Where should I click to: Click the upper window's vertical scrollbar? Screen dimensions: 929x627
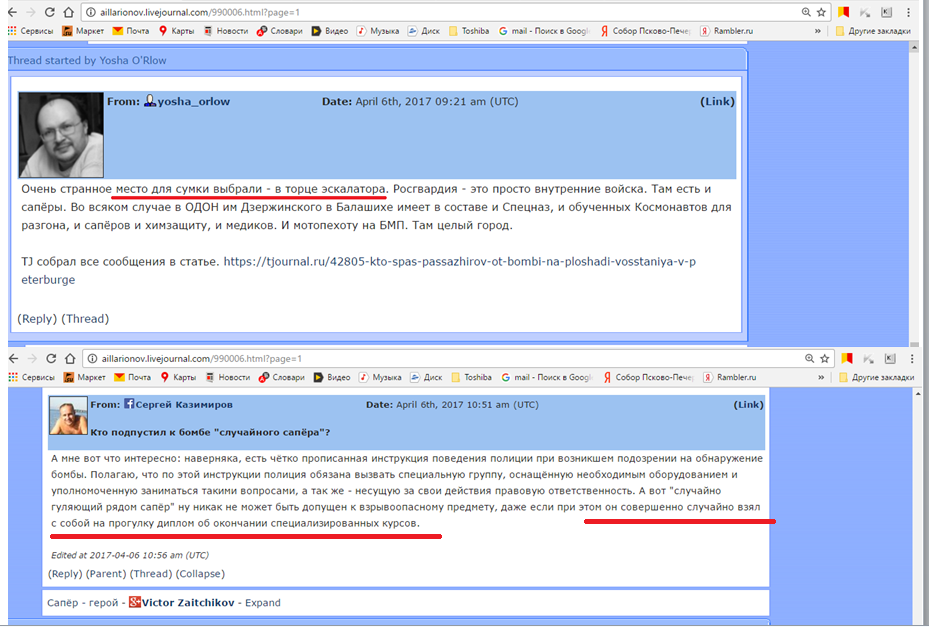(x=914, y=193)
